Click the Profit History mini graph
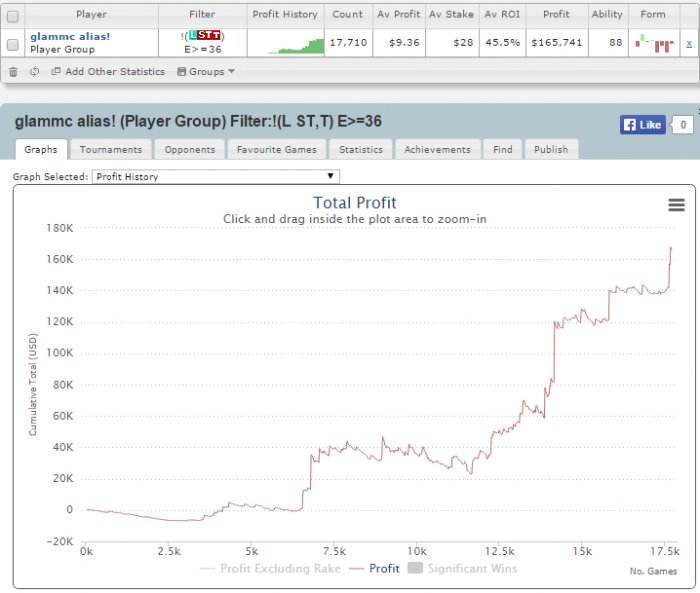This screenshot has height=593, width=700. pyautogui.click(x=285, y=44)
